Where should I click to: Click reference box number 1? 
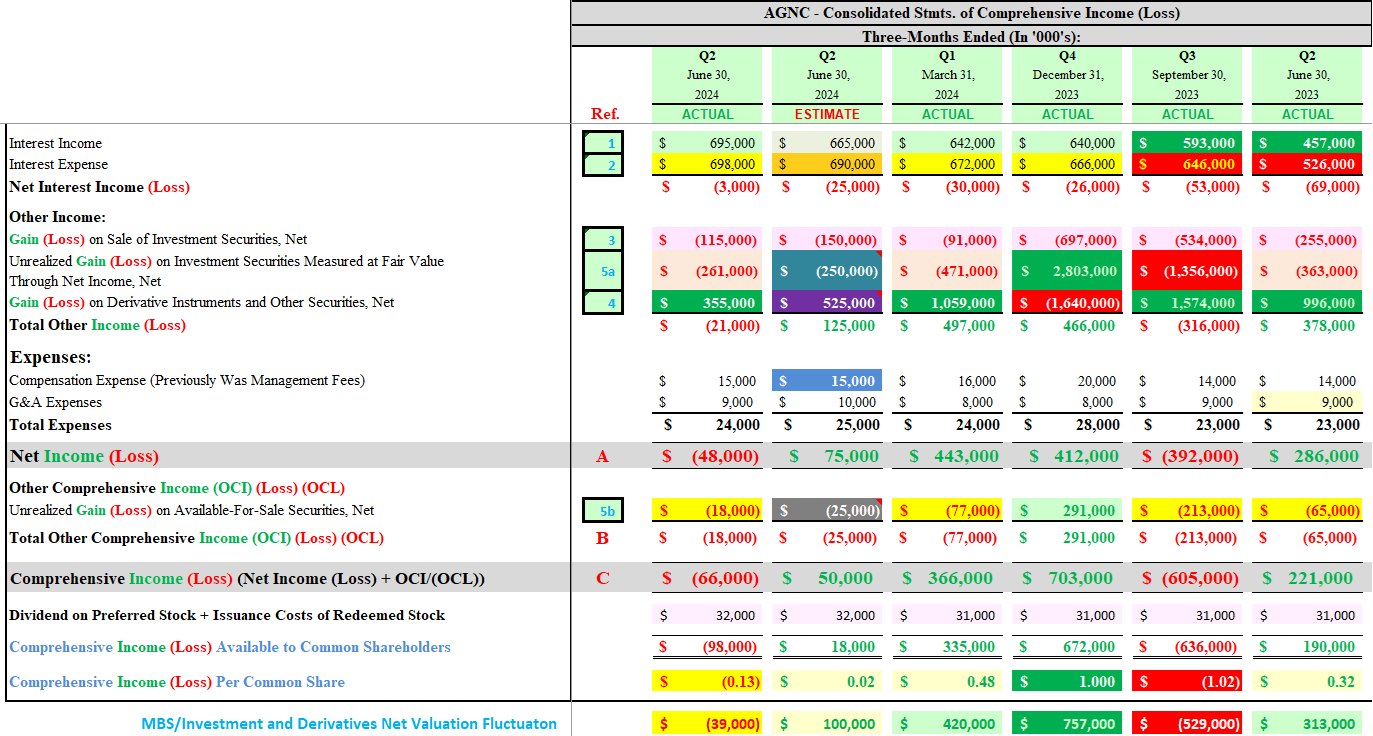point(603,144)
